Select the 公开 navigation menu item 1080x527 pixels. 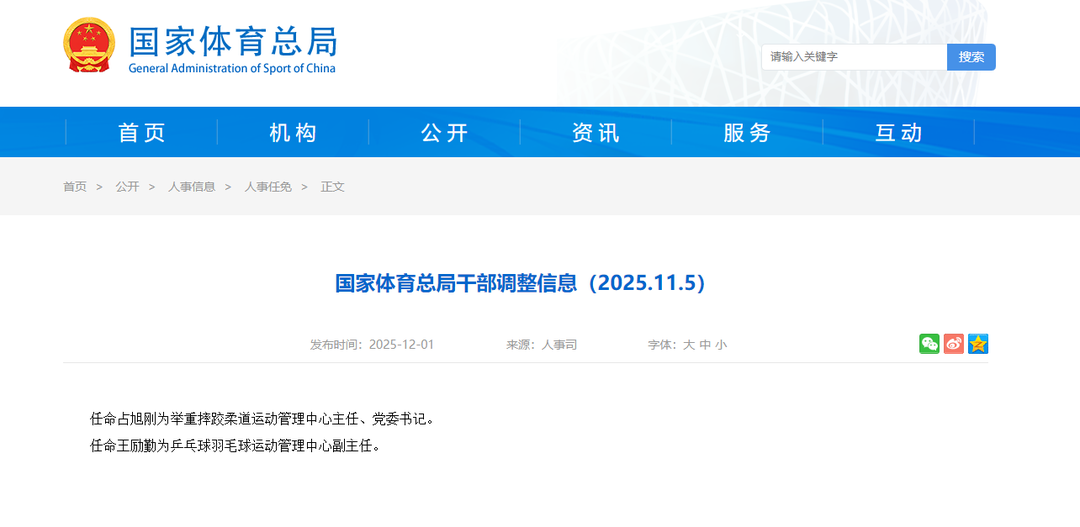pos(445,133)
